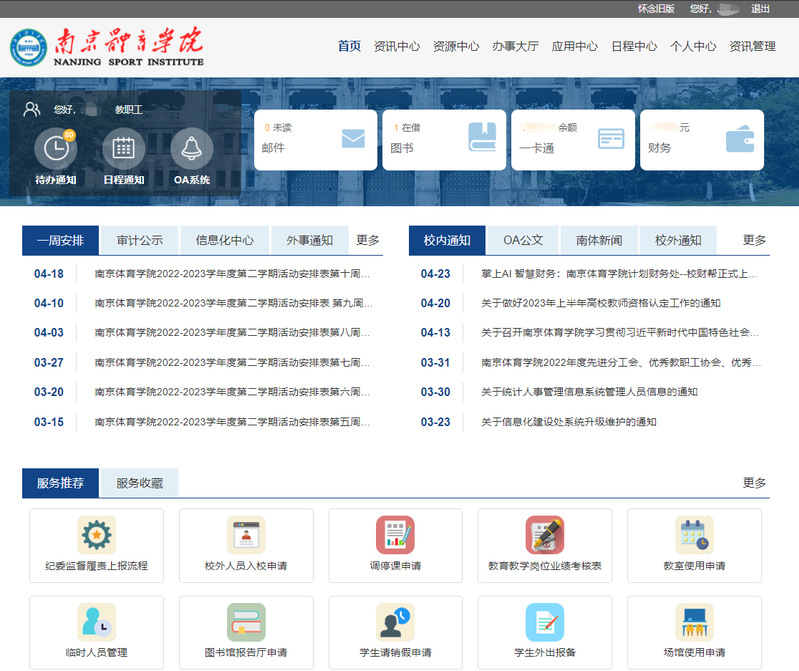Open the OA系统 bell icon
The height and width of the screenshot is (671, 799).
coord(191,149)
